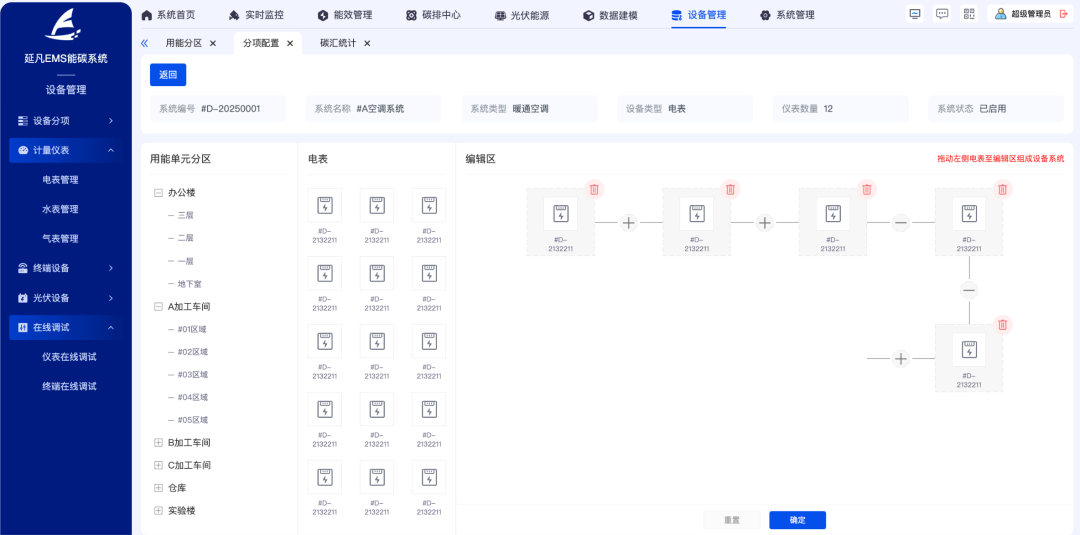
Task: Click trash icon on bottom-right meter node
Action: 1002,325
